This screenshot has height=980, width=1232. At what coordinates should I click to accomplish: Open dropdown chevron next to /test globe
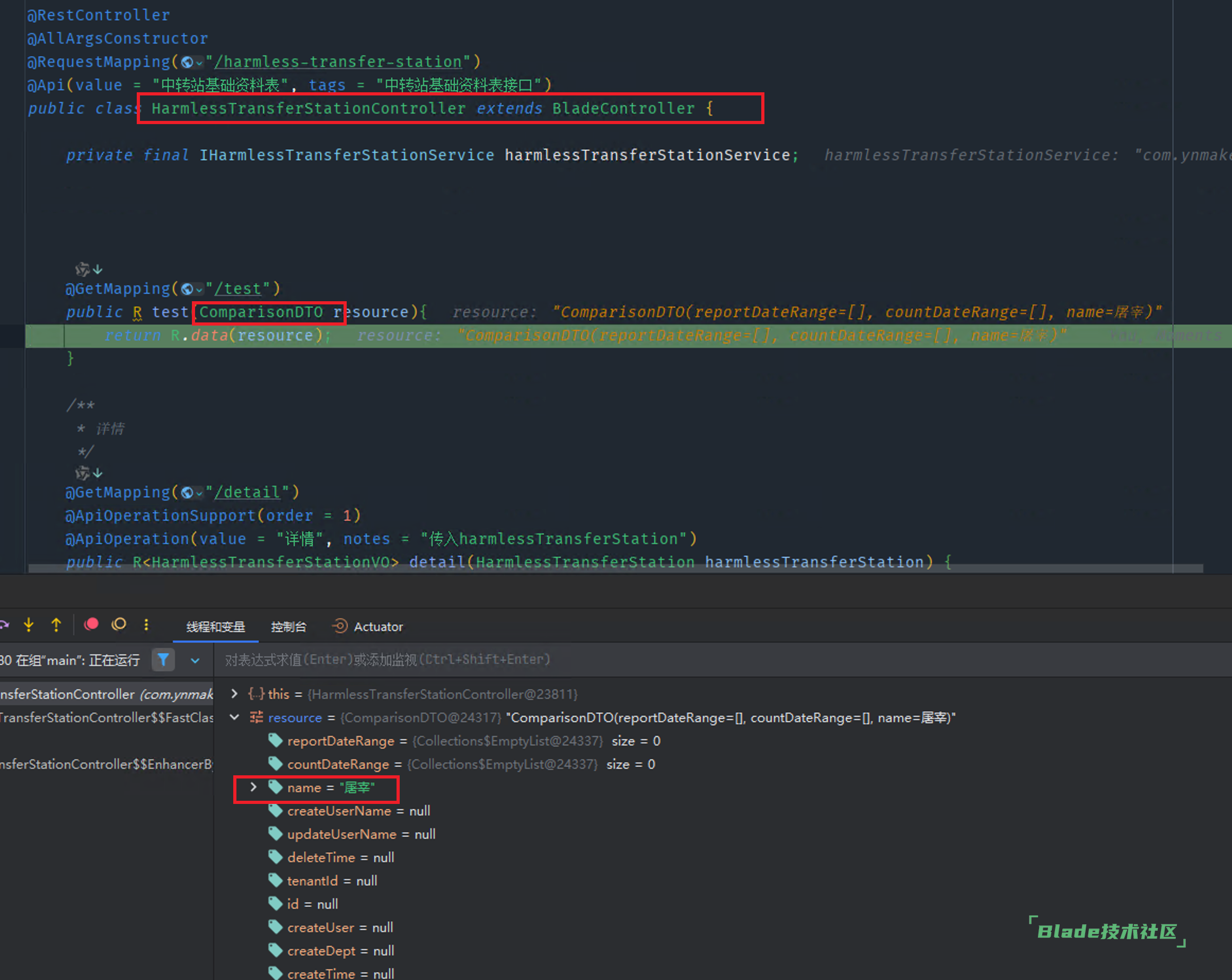pyautogui.click(x=199, y=290)
